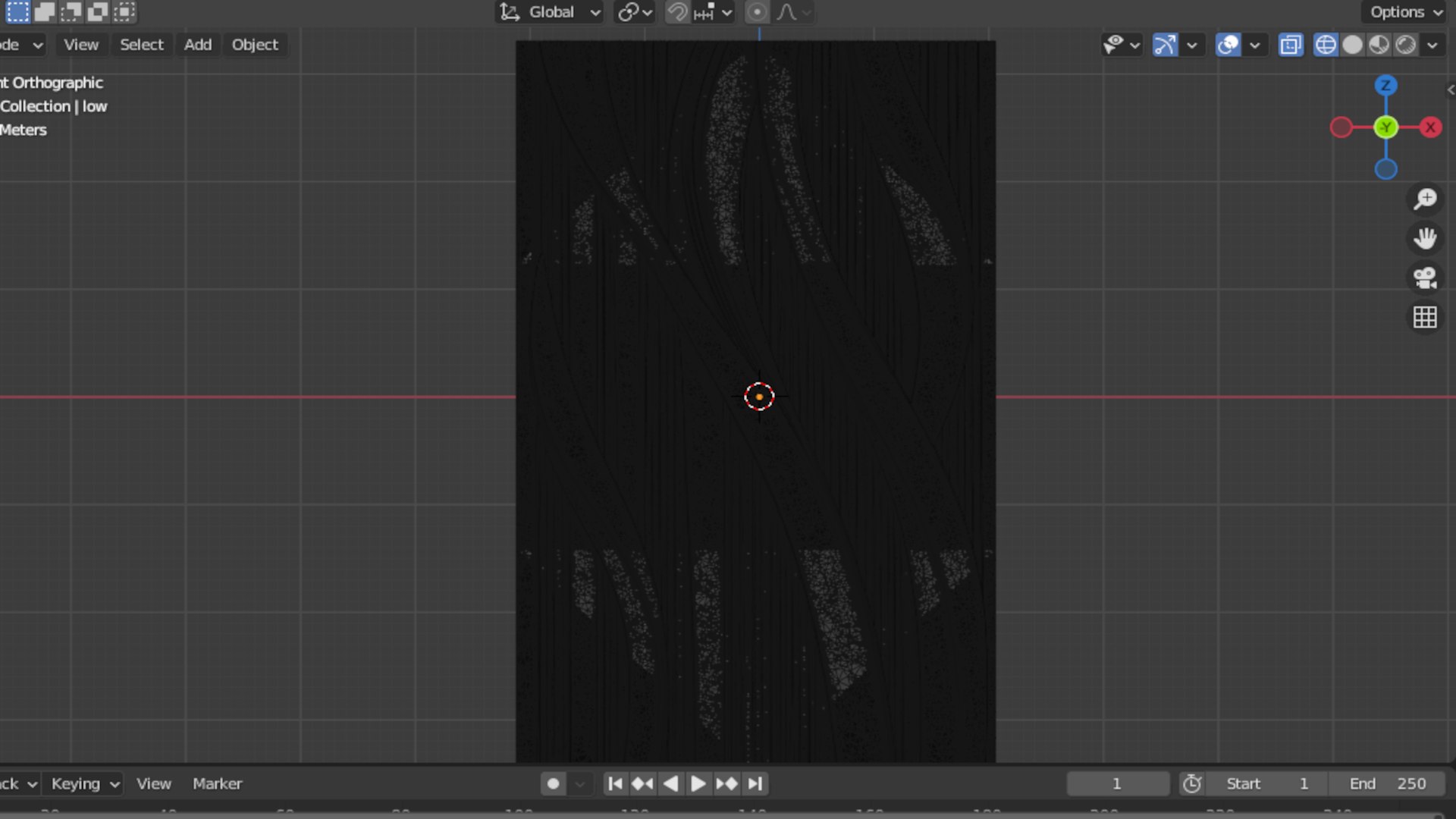Click the red X axis gizmo handle

[1431, 127]
